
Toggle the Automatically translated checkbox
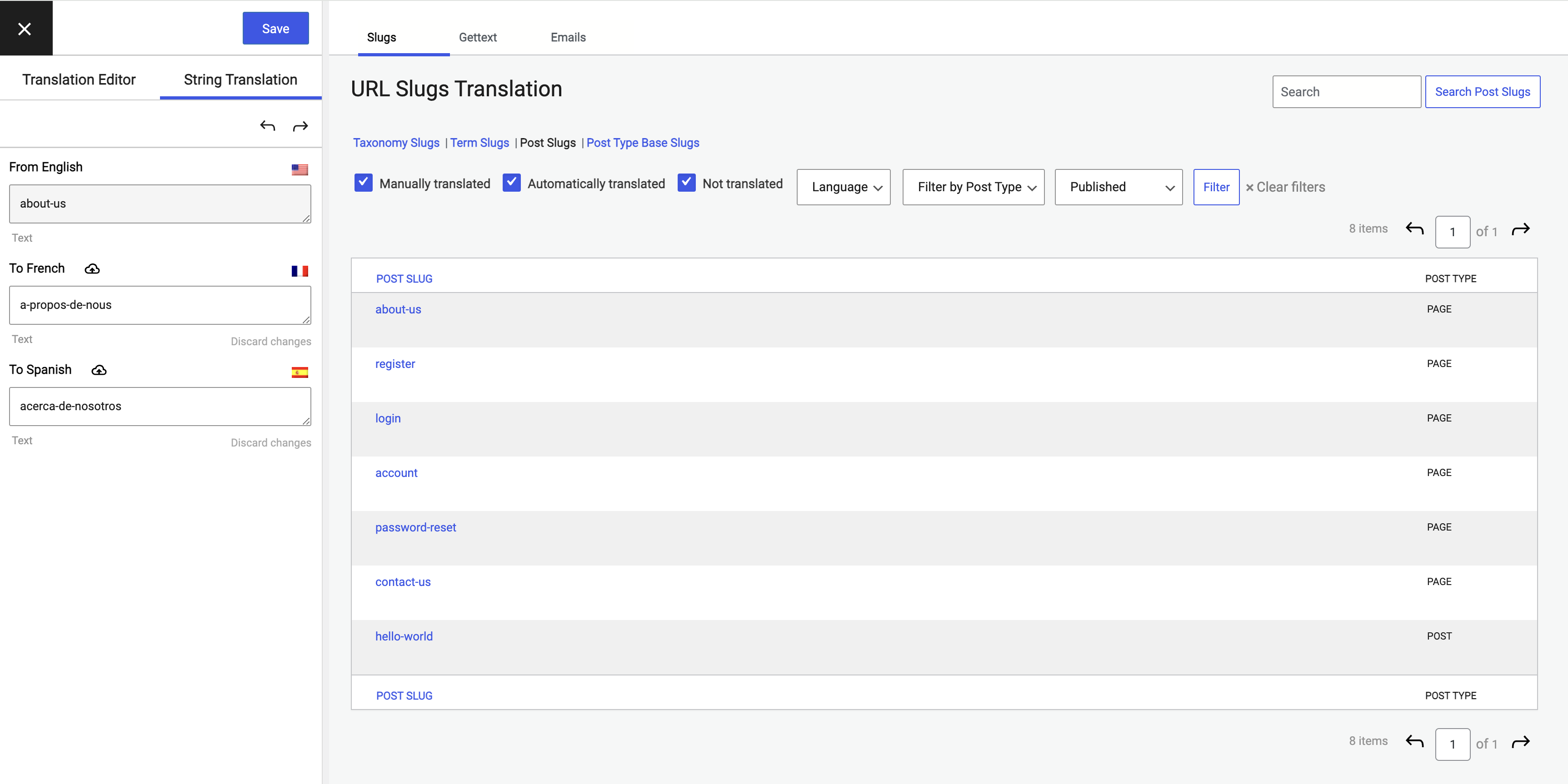pyautogui.click(x=511, y=183)
